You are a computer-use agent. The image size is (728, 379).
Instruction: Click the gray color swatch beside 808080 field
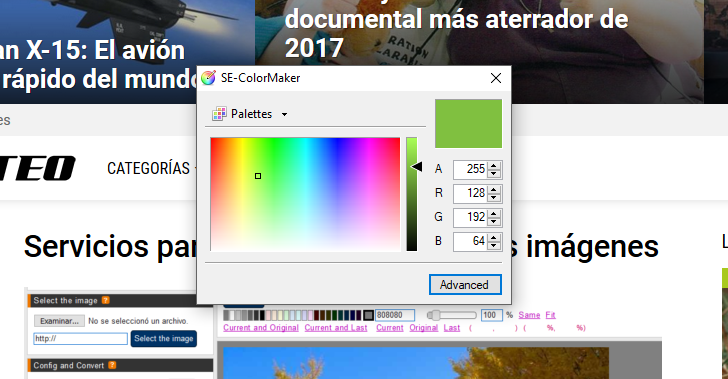(369, 315)
